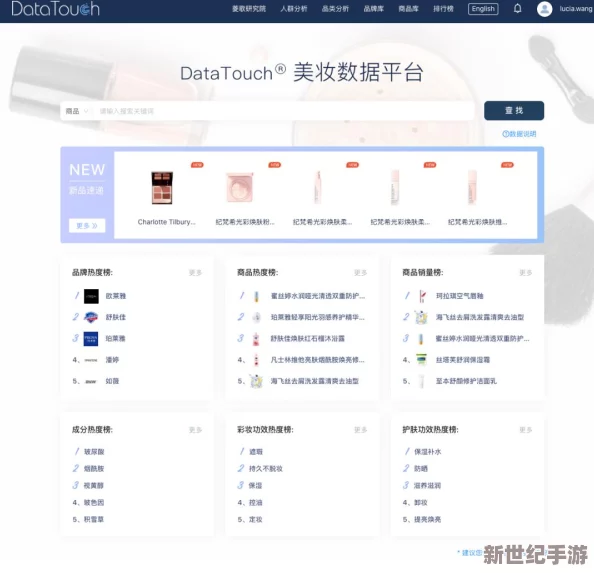Open the 排行榜 menu item
The image size is (594, 573).
(443, 9)
